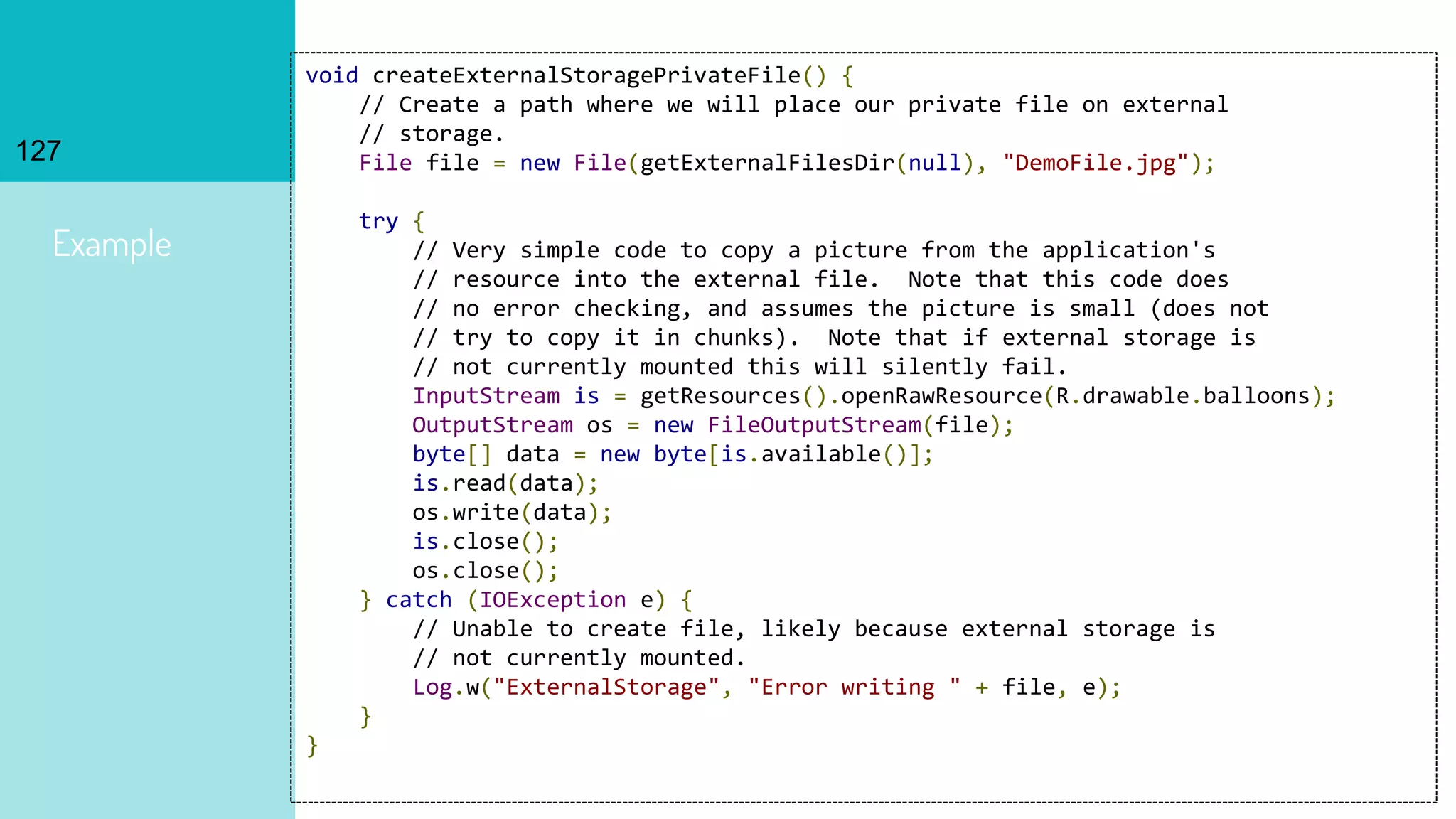This screenshot has height=819, width=1456.
Task: Click the '} catch (IOException e) {' line
Action: point(526,600)
